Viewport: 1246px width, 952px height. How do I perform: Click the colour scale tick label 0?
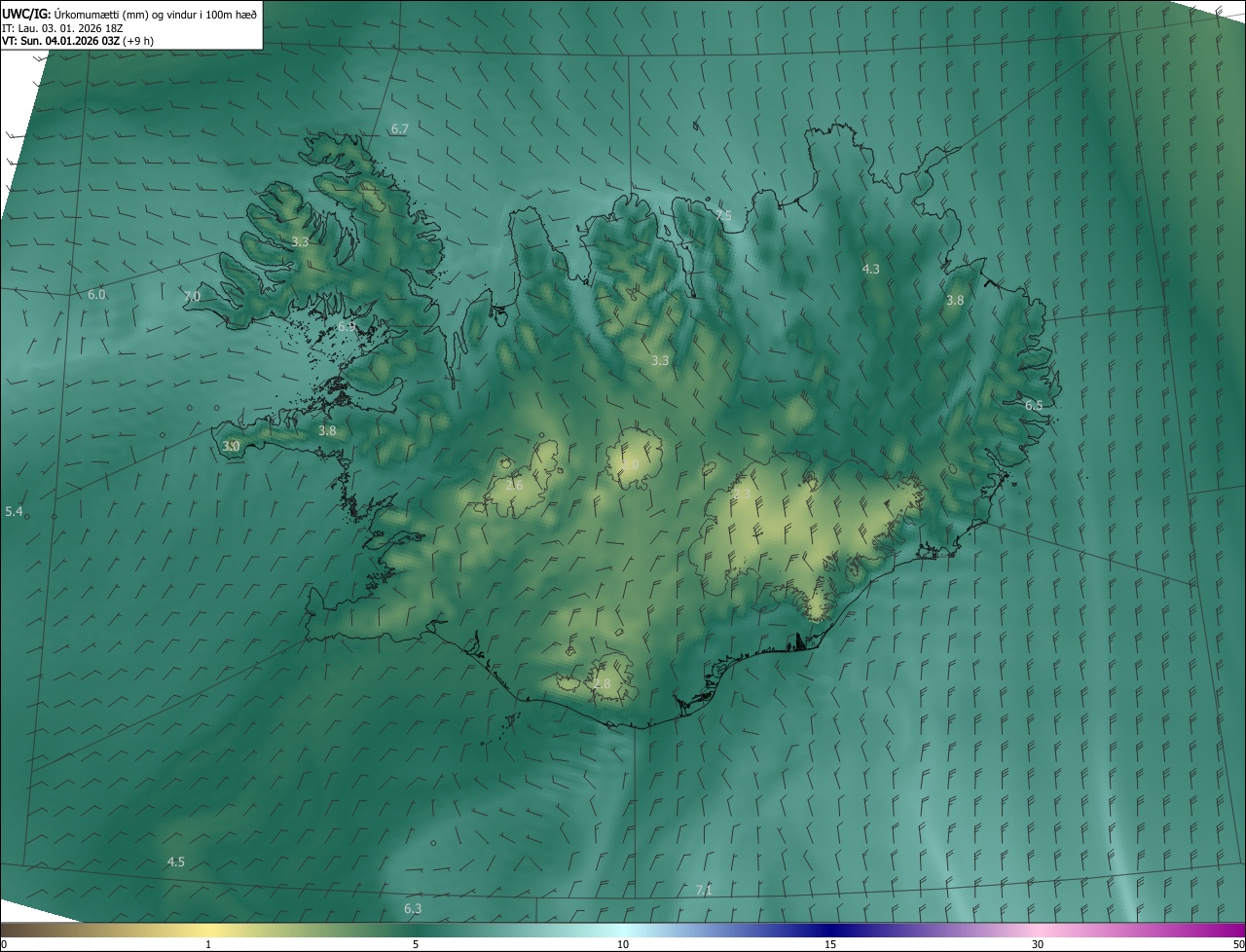click(x=4, y=944)
